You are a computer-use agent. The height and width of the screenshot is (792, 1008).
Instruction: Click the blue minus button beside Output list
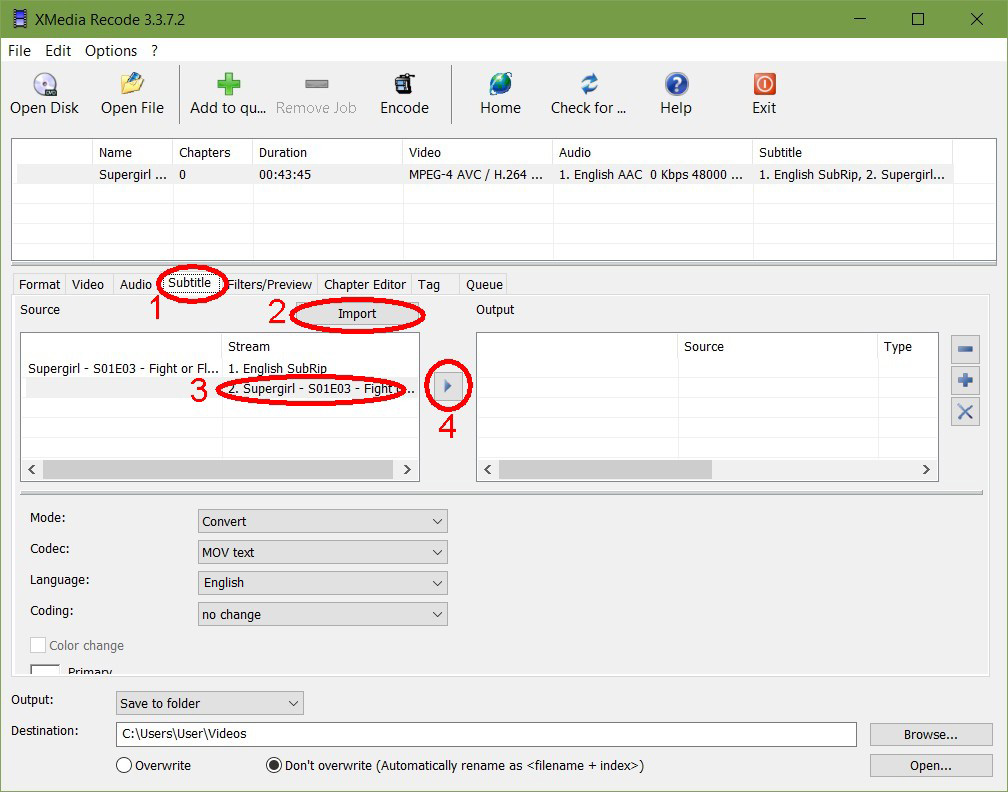pos(965,349)
